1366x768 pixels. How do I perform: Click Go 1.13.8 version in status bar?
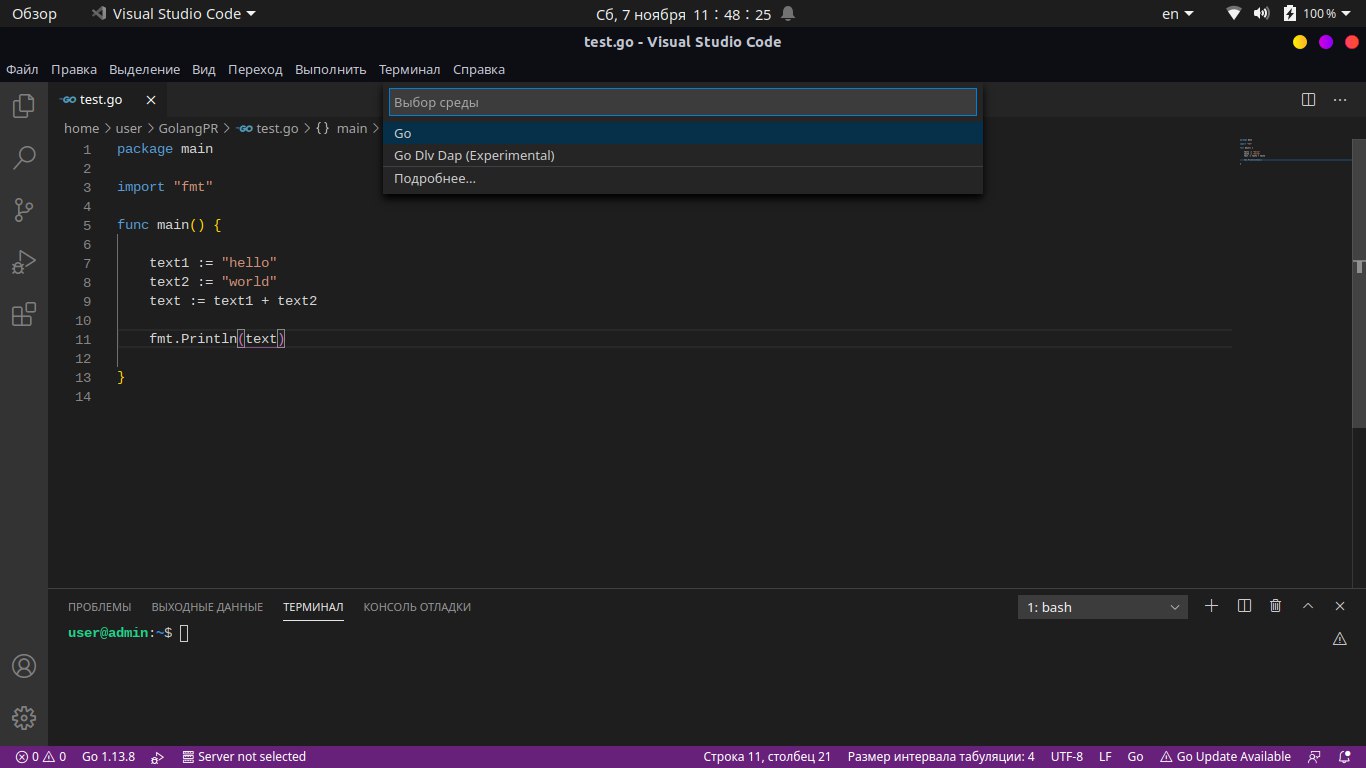click(108, 757)
